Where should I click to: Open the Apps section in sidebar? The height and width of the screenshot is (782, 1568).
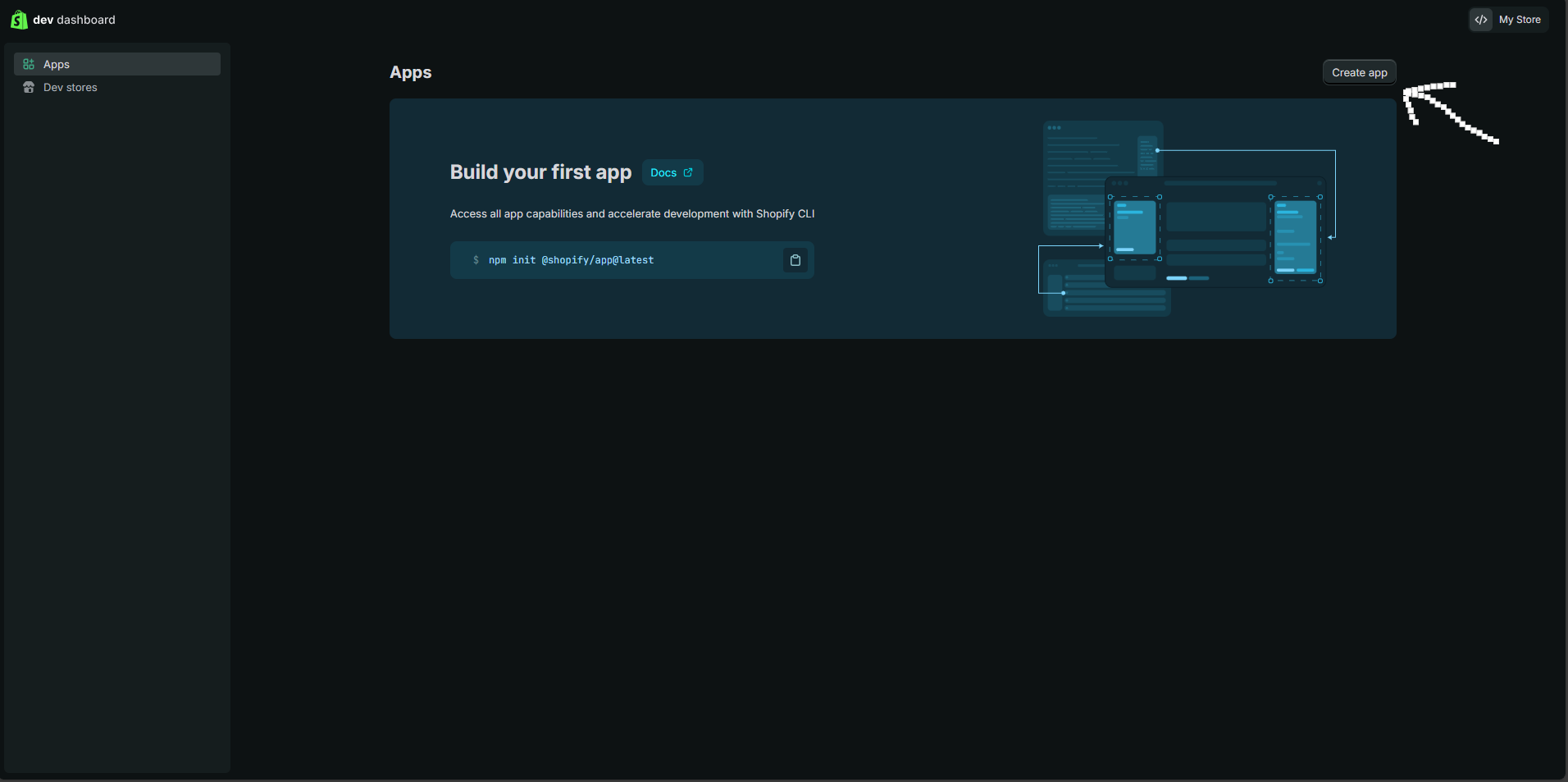[57, 64]
